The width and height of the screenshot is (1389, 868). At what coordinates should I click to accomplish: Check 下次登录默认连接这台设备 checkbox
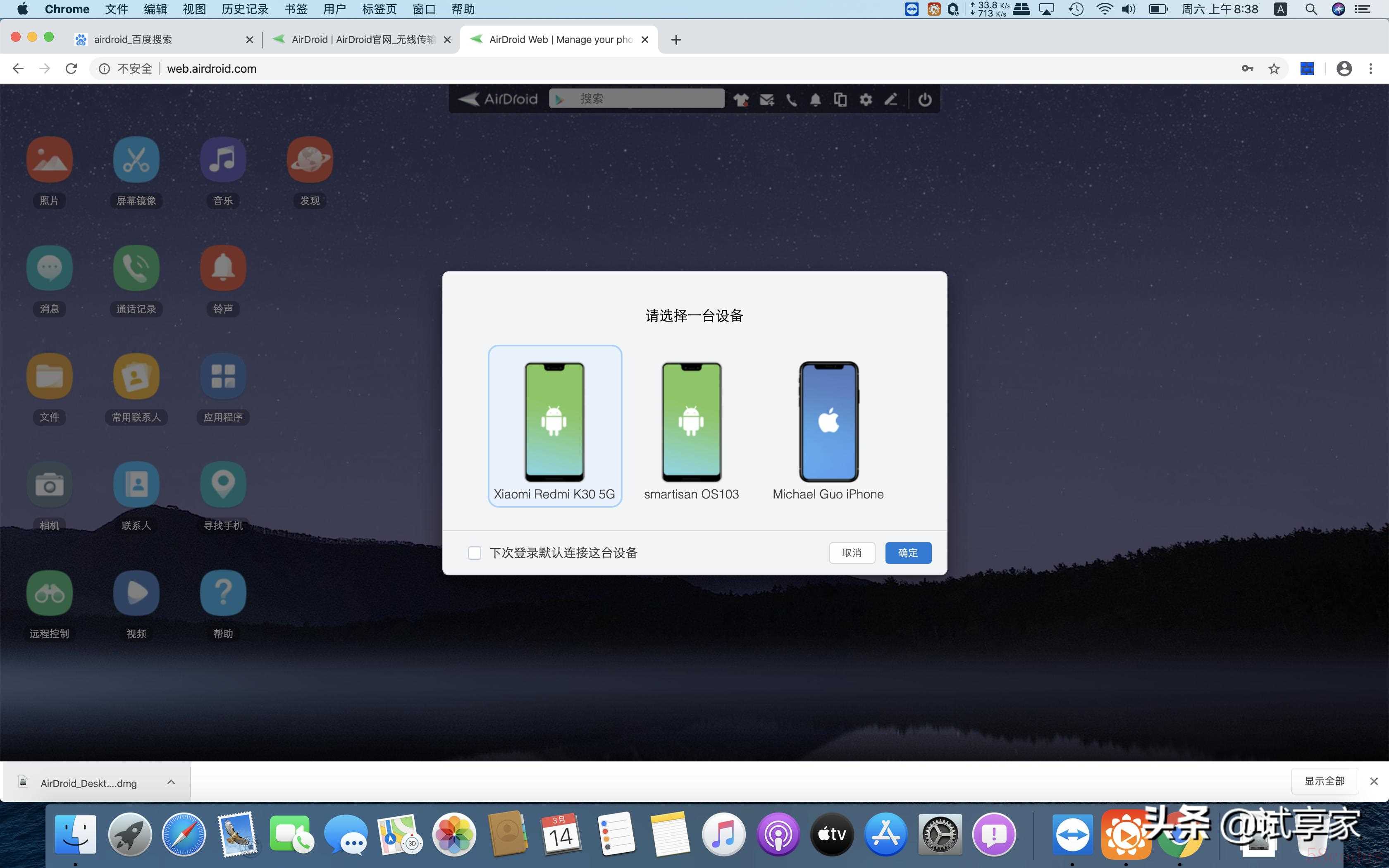point(474,553)
